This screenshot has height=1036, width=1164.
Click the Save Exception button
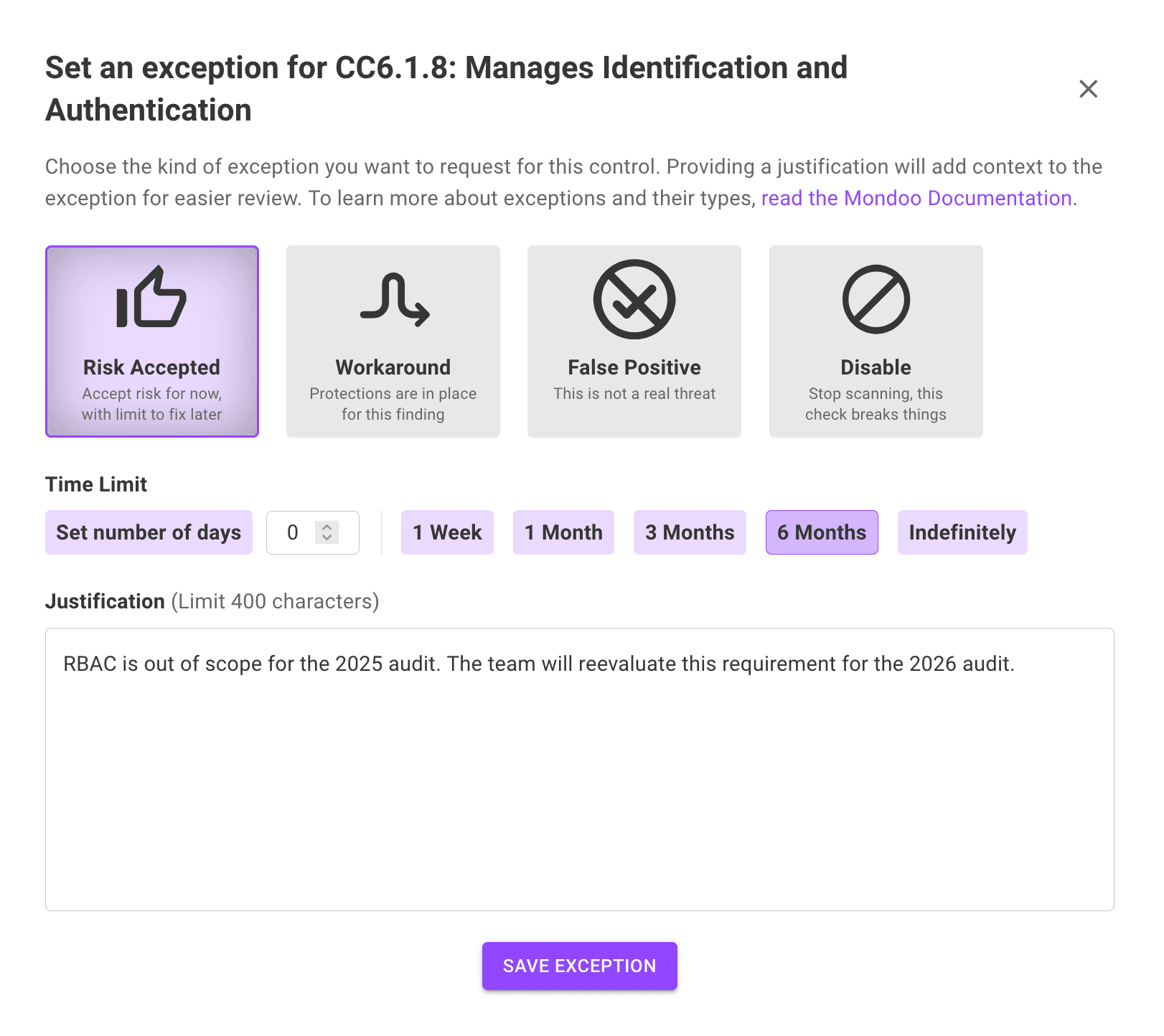point(579,966)
